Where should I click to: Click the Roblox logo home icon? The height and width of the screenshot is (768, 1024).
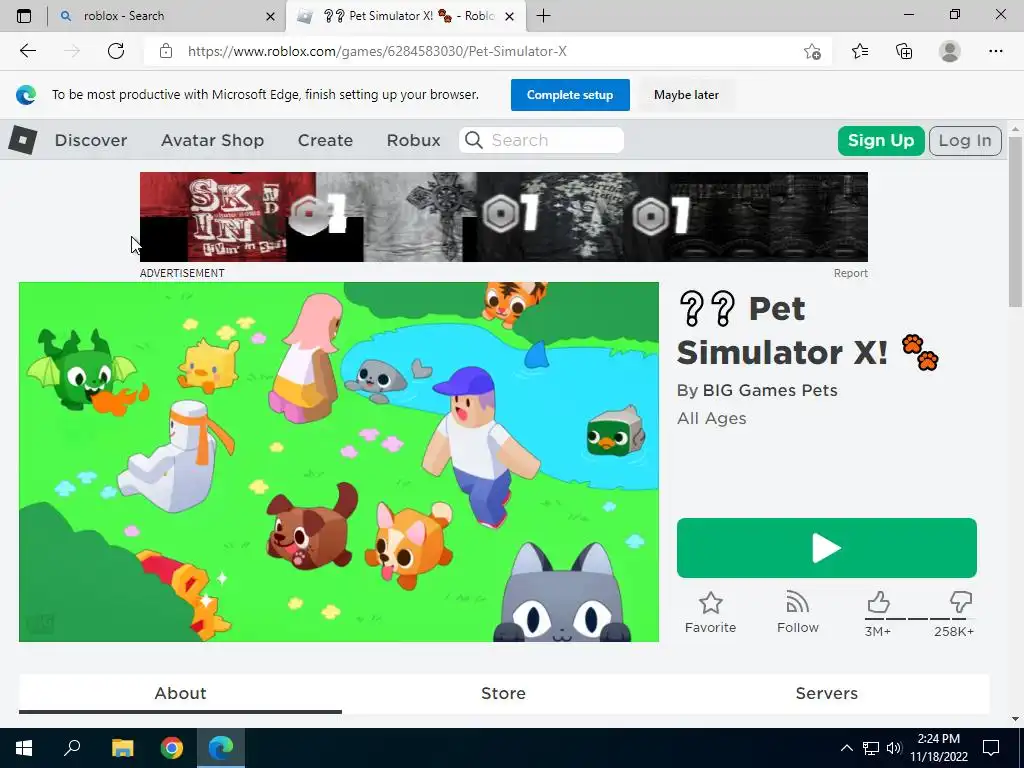point(23,140)
